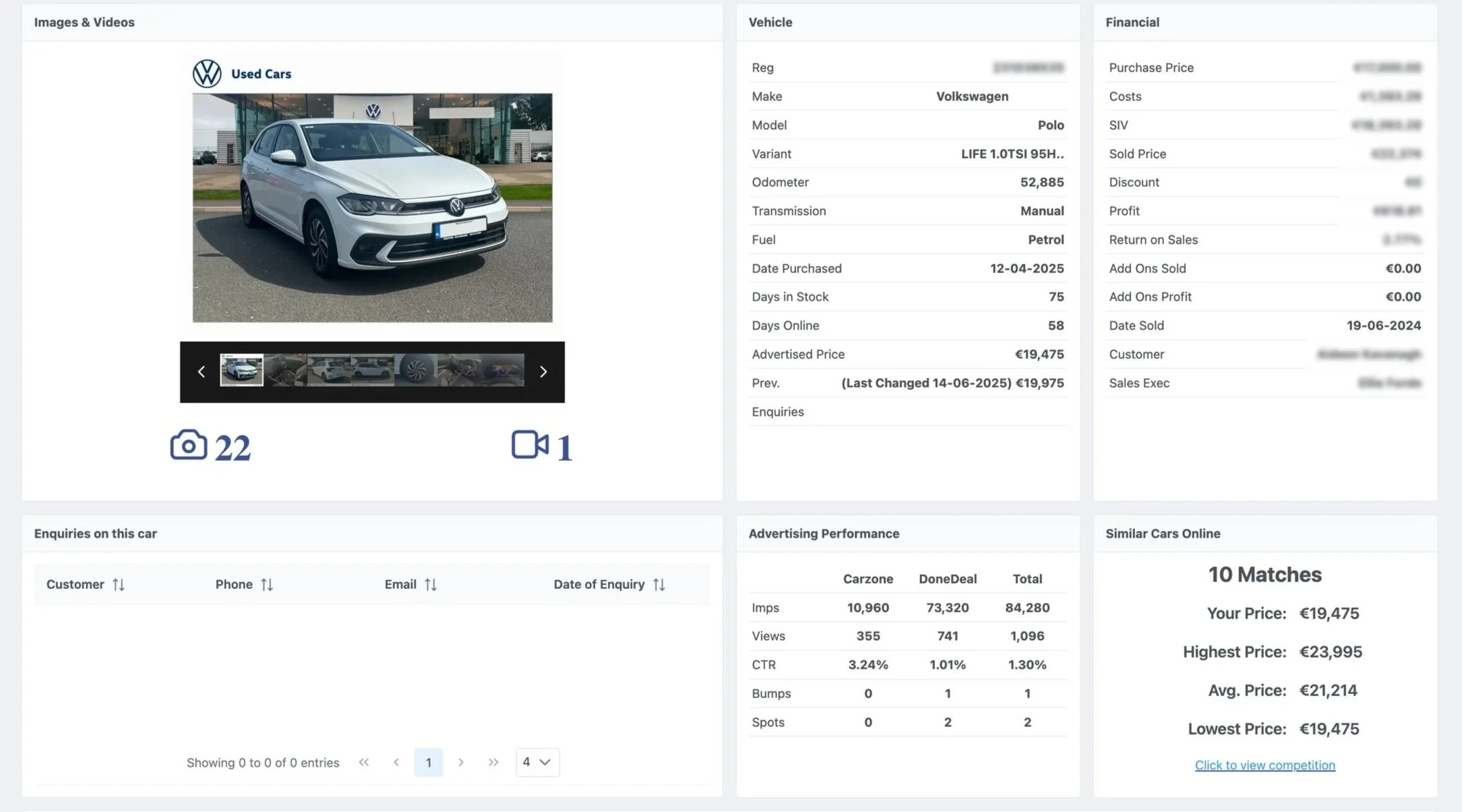Screen dimensions: 1462x812
Task: Click the previous arrow in image carousel
Action: coord(201,372)
